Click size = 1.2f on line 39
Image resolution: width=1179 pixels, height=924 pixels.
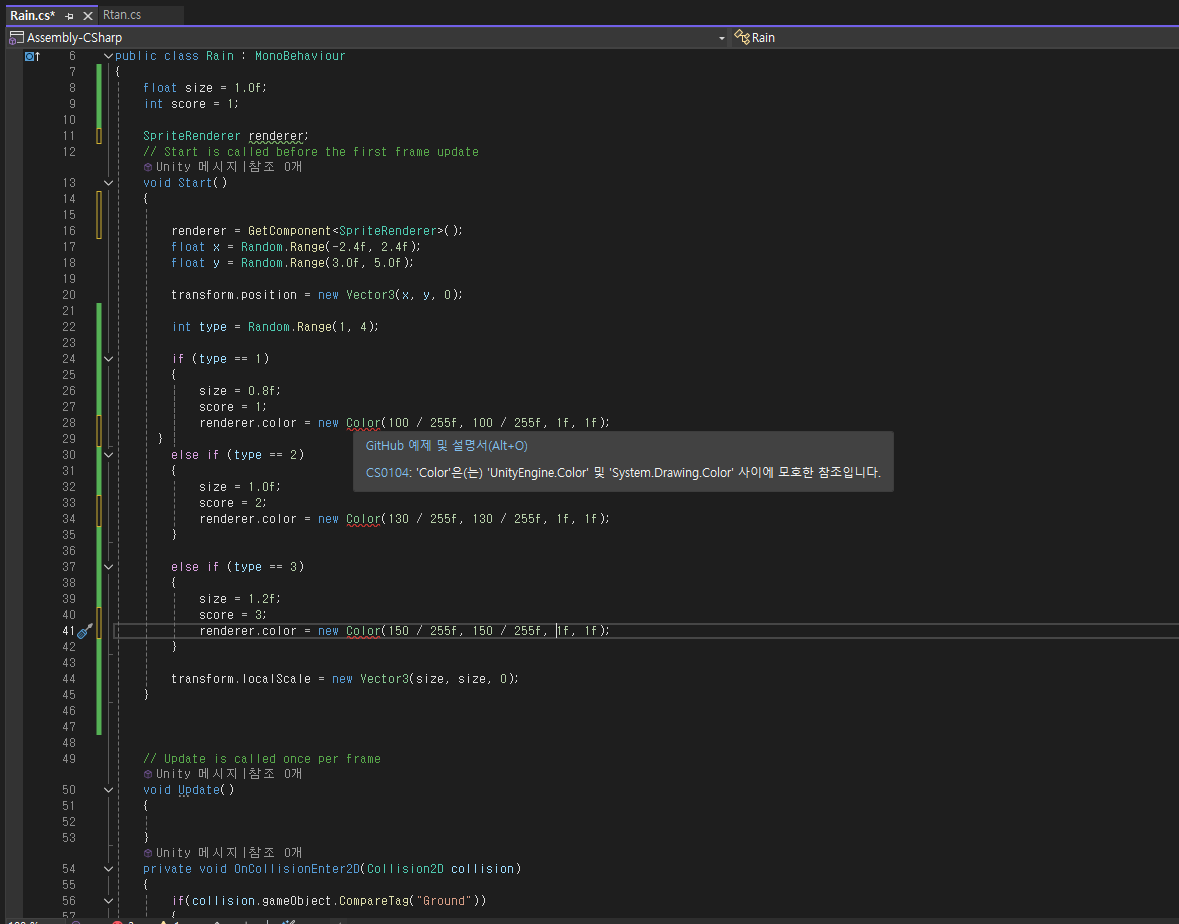click(x=240, y=599)
